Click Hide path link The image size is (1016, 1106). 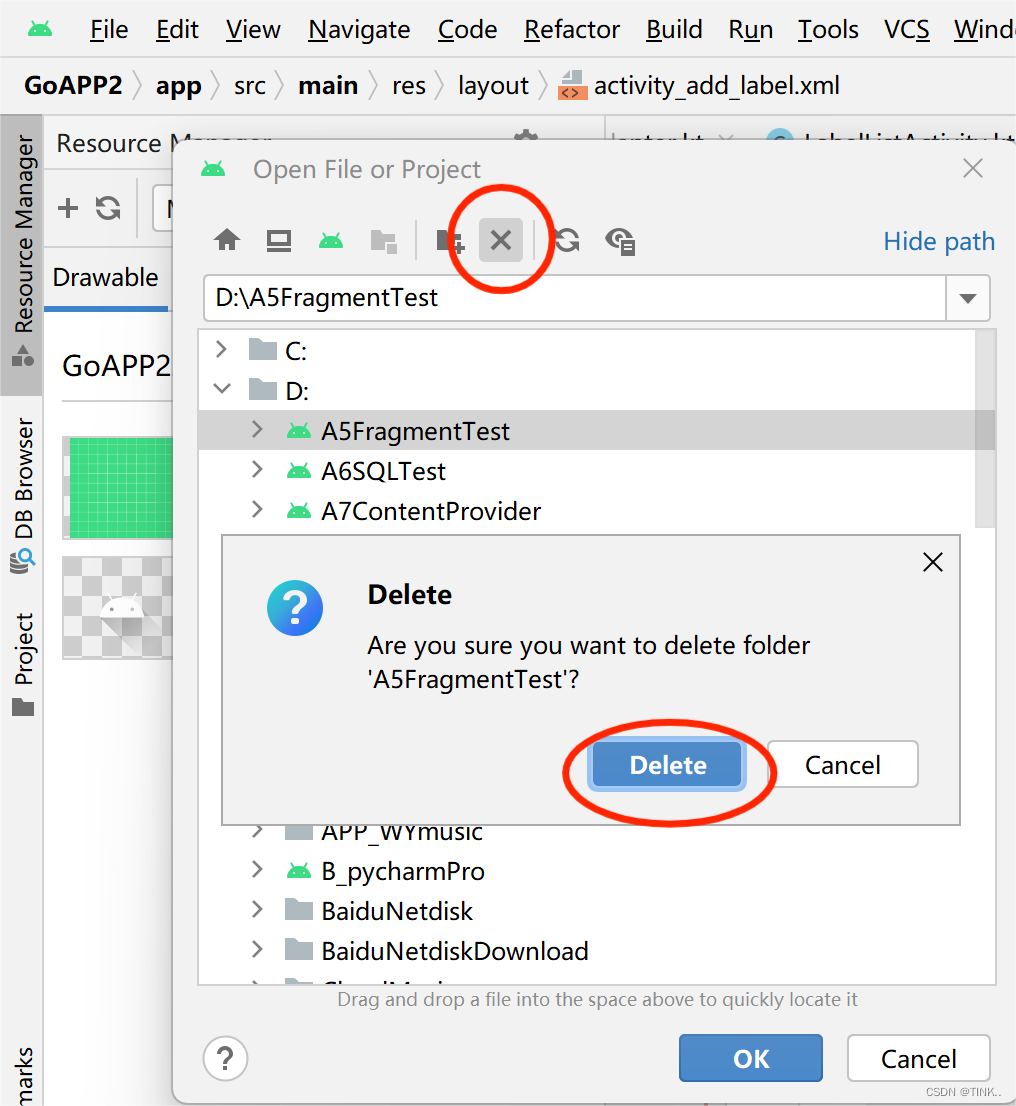[938, 241]
